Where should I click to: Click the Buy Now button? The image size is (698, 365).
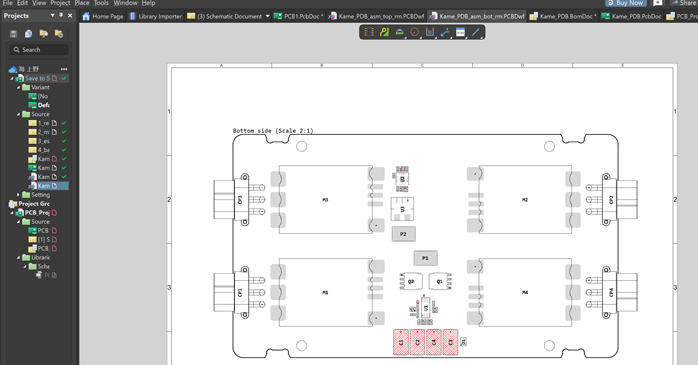click(x=625, y=3)
